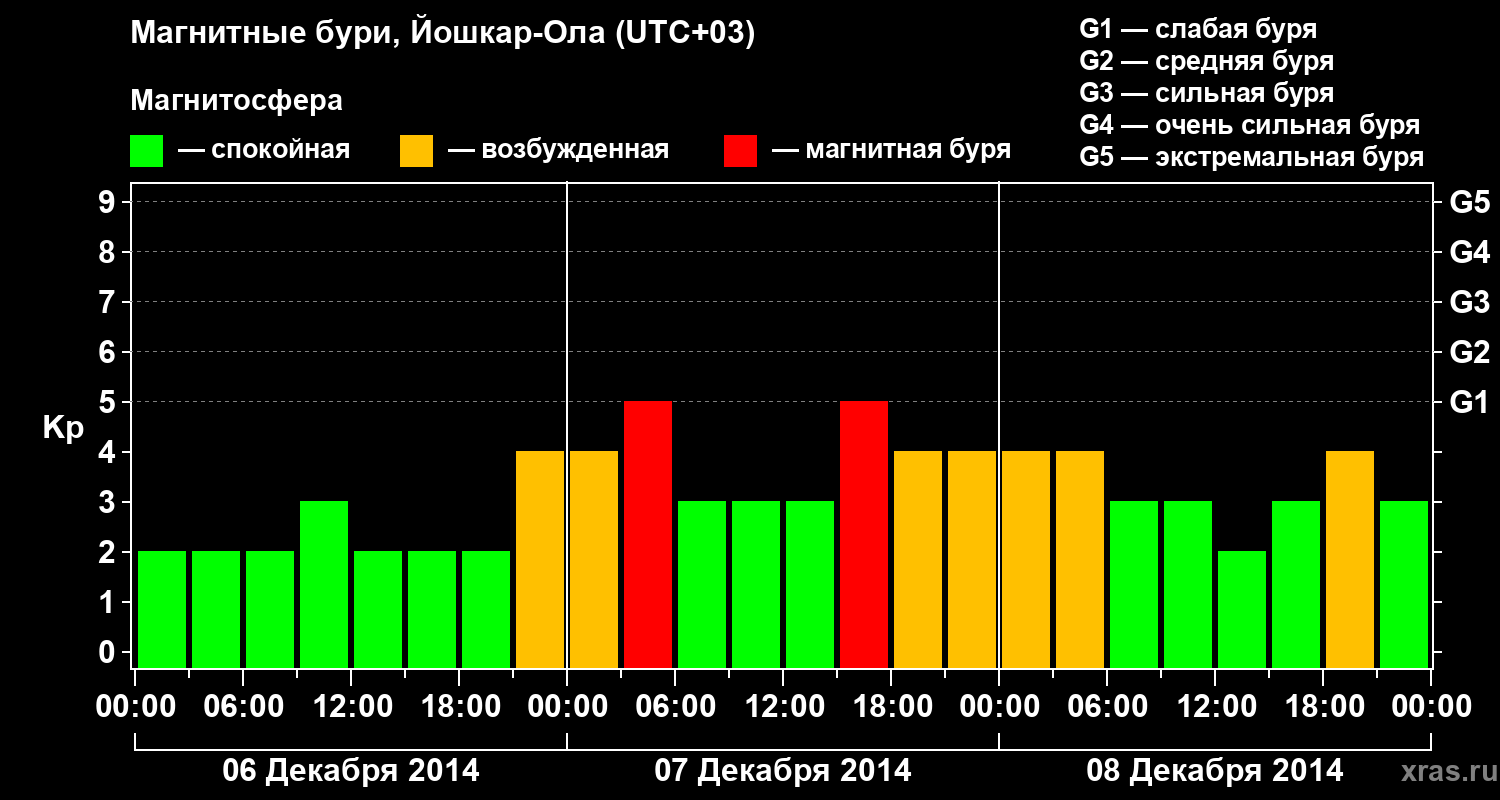The height and width of the screenshot is (800, 1500).
Task: Click the yellow bar for 18:00–21:00 on 08 Декабря
Action: point(1350,560)
